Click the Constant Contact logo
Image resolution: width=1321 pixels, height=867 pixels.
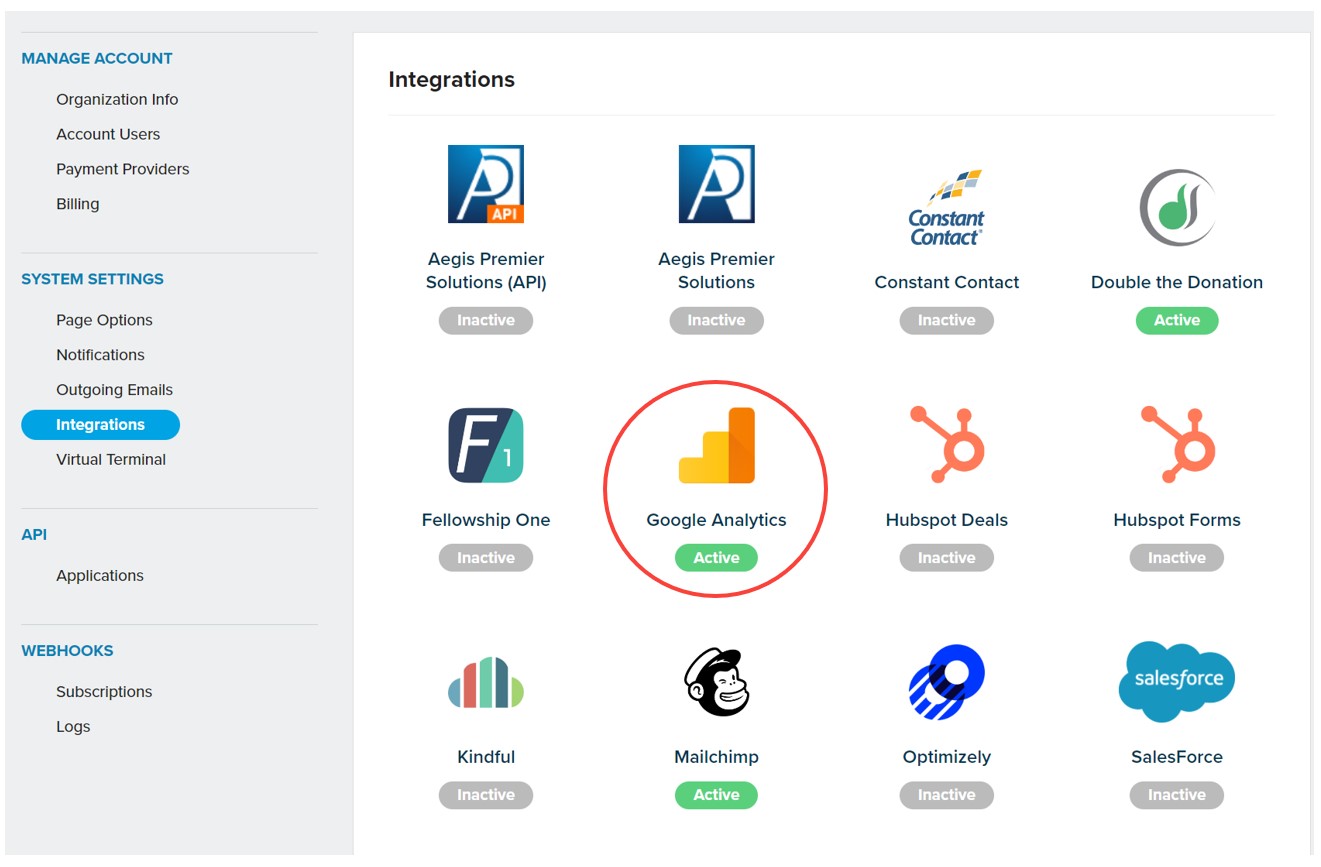(x=946, y=209)
